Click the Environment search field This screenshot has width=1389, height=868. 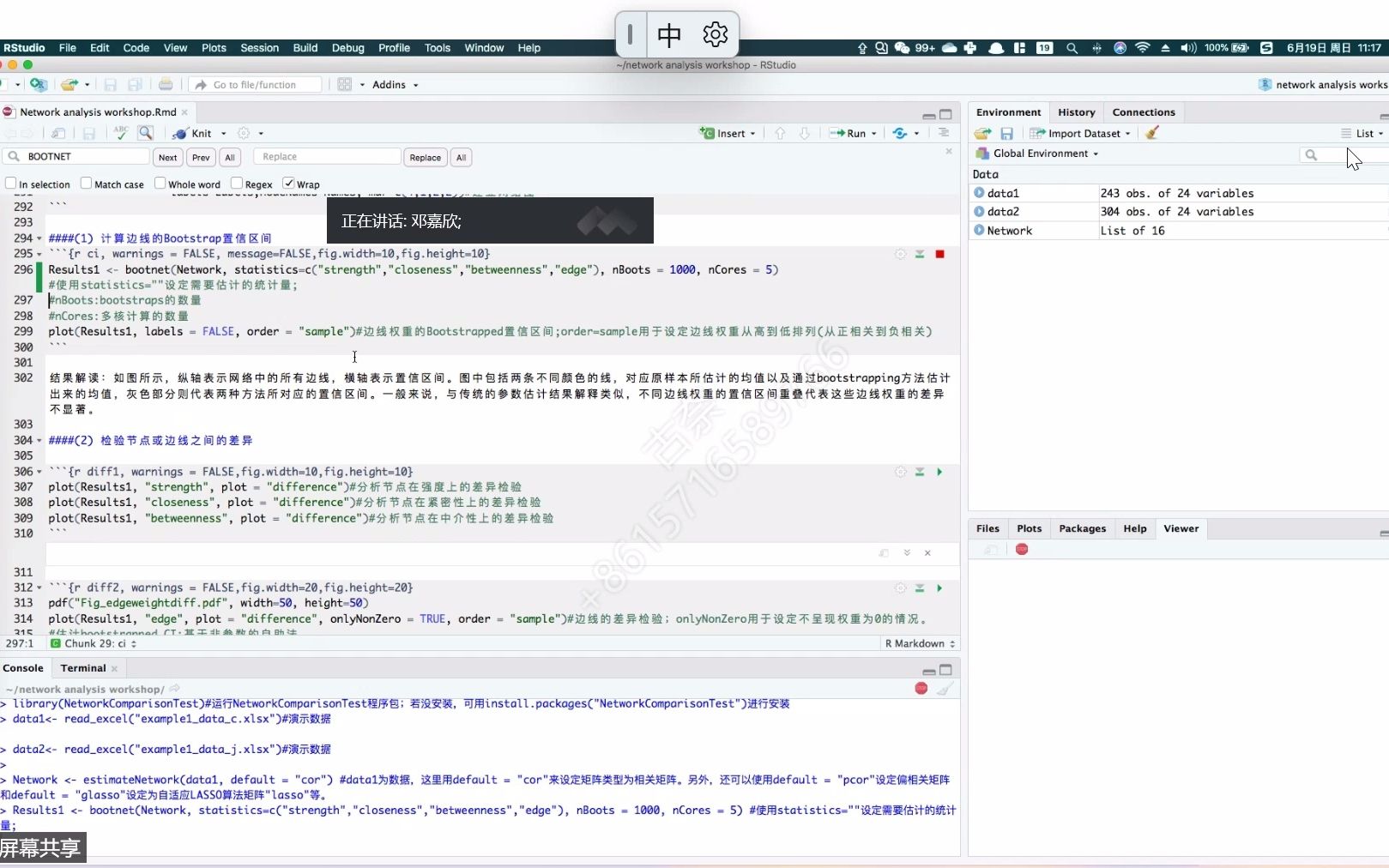(x=1344, y=154)
